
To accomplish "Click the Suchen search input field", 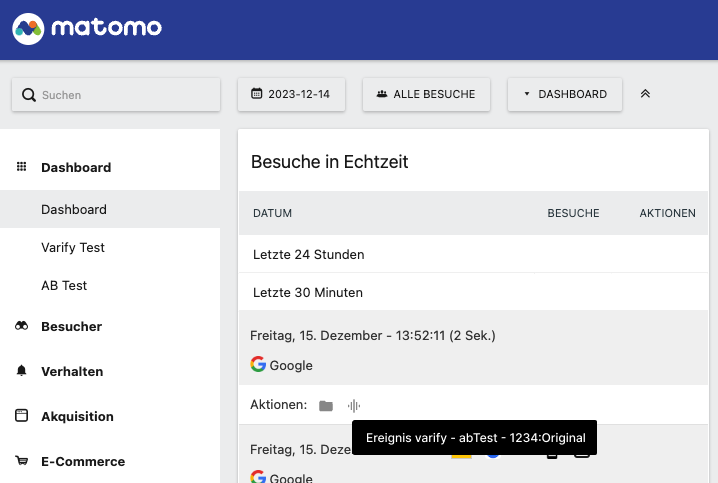I will [x=116, y=95].
